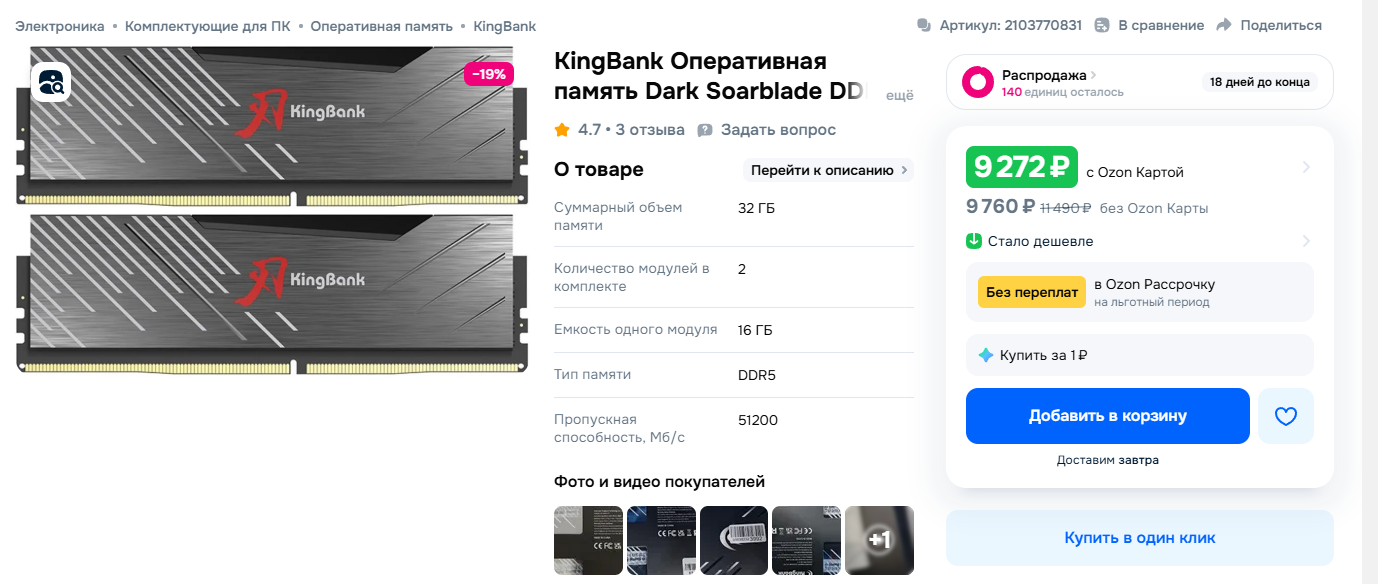Go to Оперативная память breadcrumb category
The height and width of the screenshot is (584, 1378).
(381, 26)
